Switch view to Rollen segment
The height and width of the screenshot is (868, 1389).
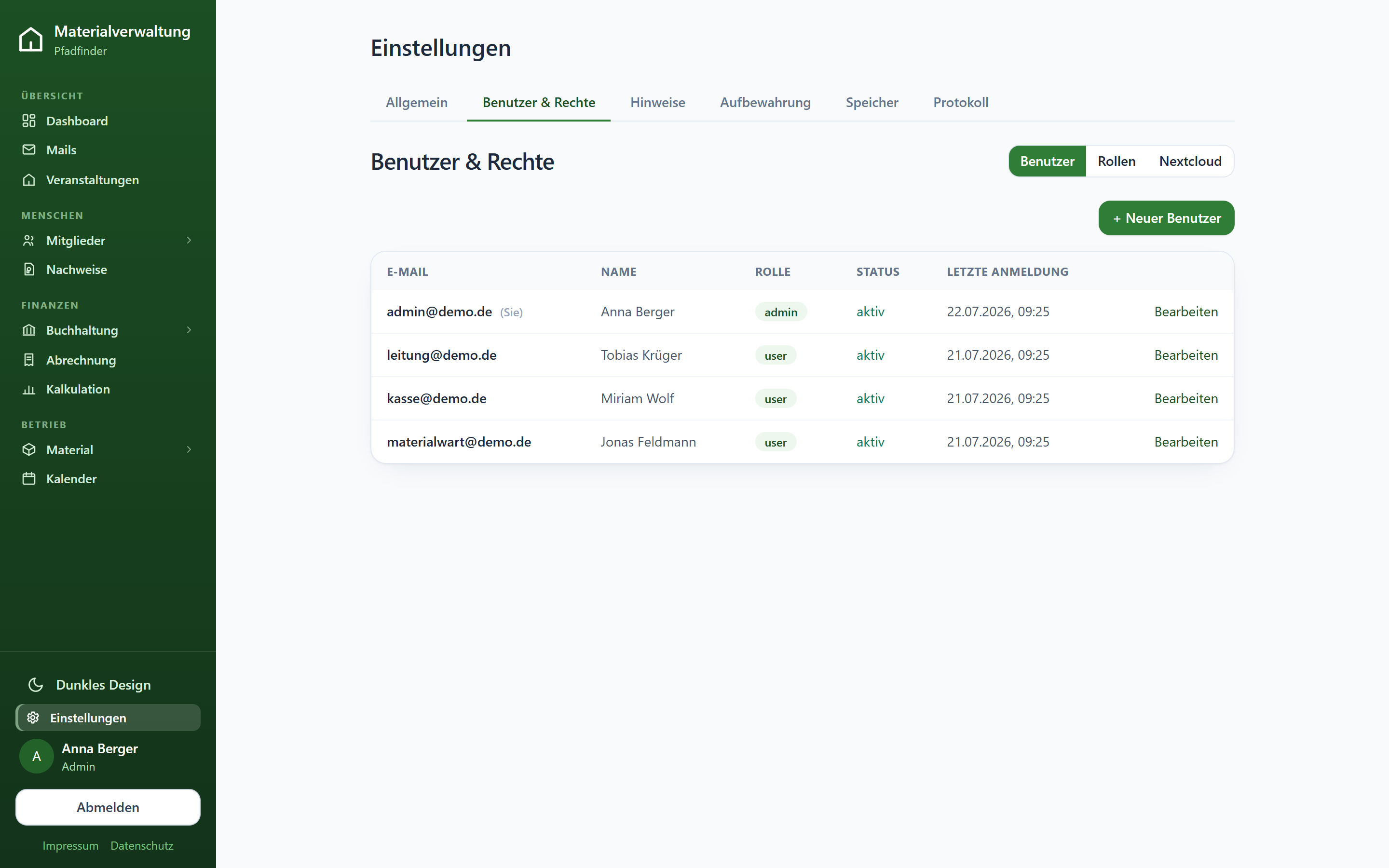pos(1116,162)
